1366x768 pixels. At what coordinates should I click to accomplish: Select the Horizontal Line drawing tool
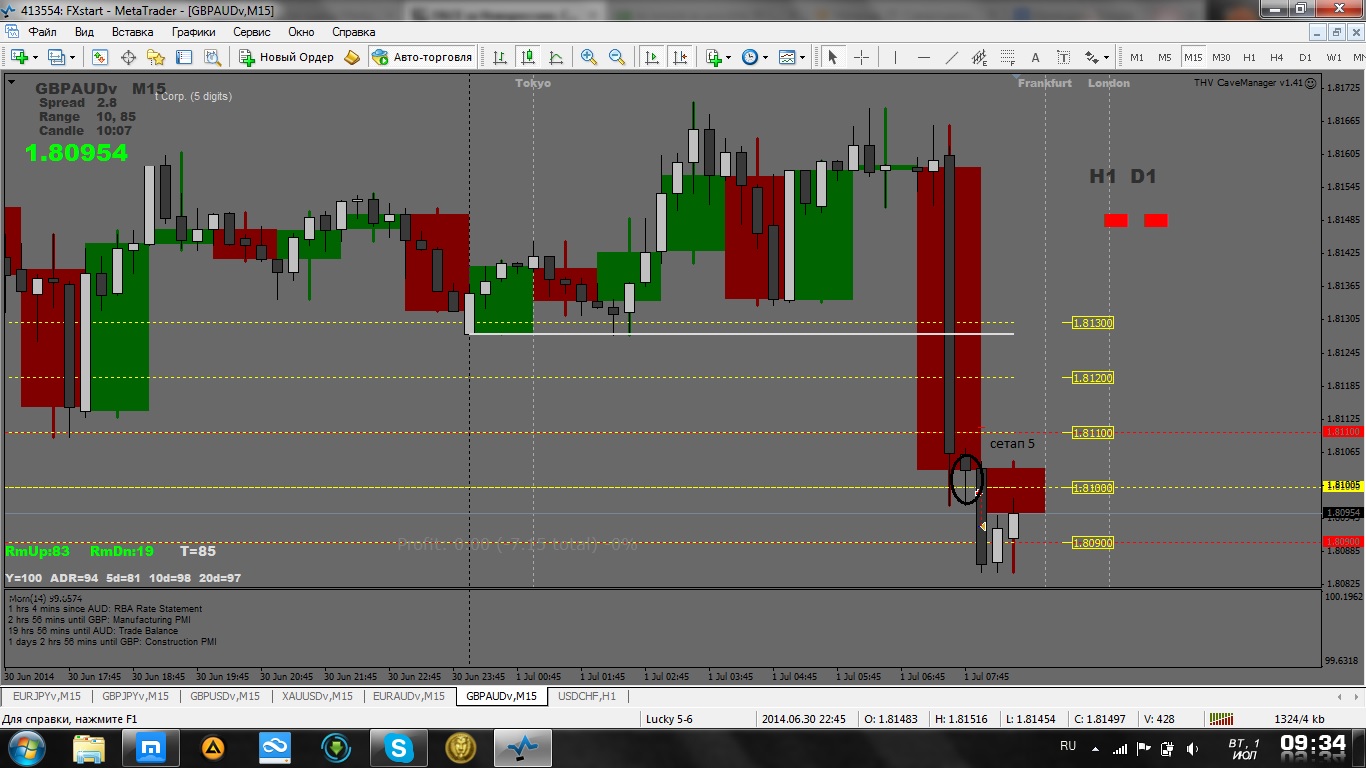923,57
